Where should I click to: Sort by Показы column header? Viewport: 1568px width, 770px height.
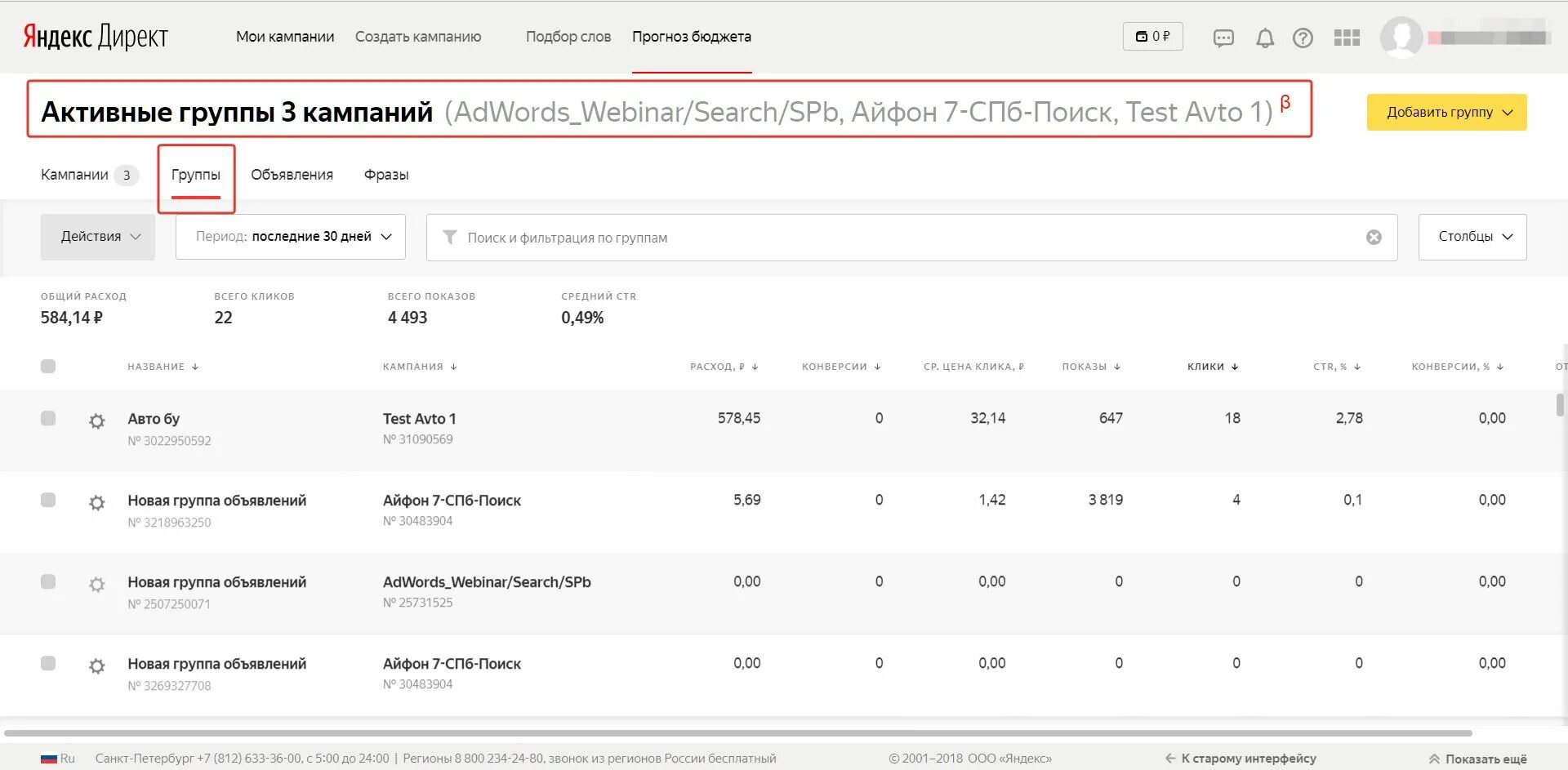coord(1092,367)
